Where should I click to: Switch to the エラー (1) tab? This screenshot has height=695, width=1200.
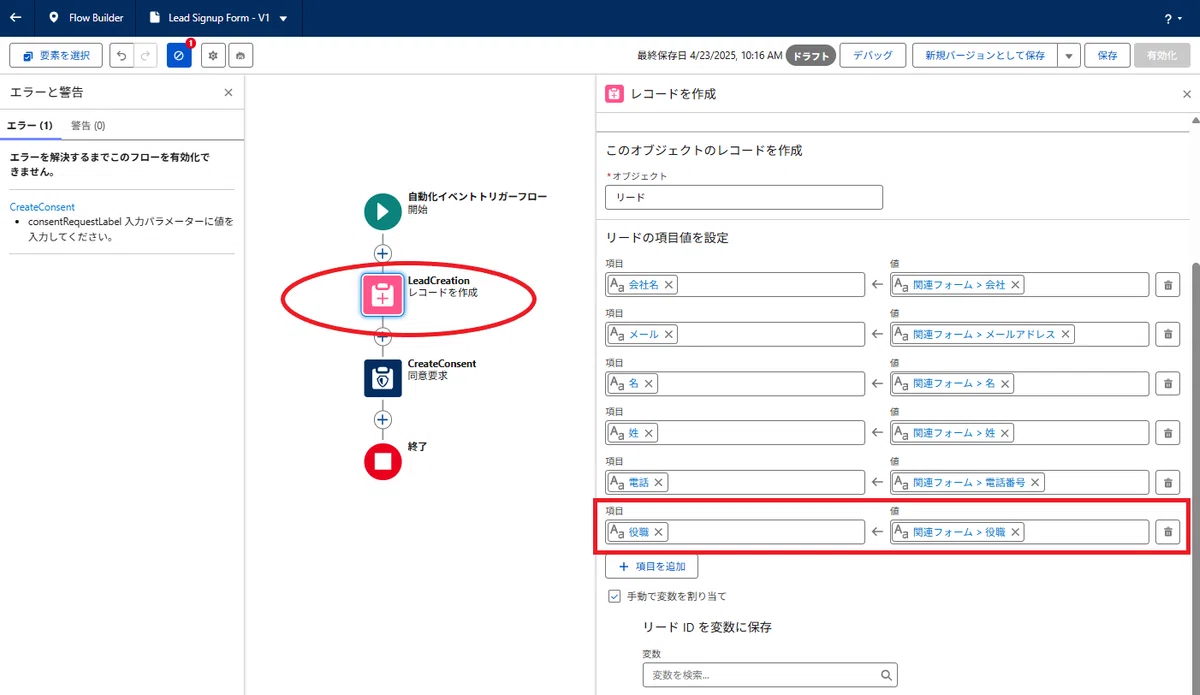pos(30,125)
